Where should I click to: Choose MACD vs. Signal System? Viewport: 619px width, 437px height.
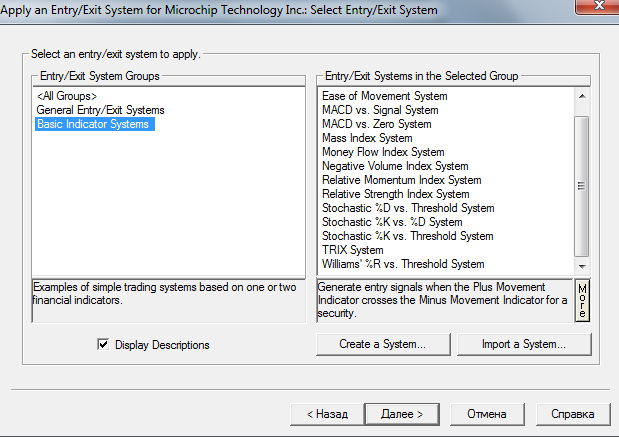pos(380,110)
